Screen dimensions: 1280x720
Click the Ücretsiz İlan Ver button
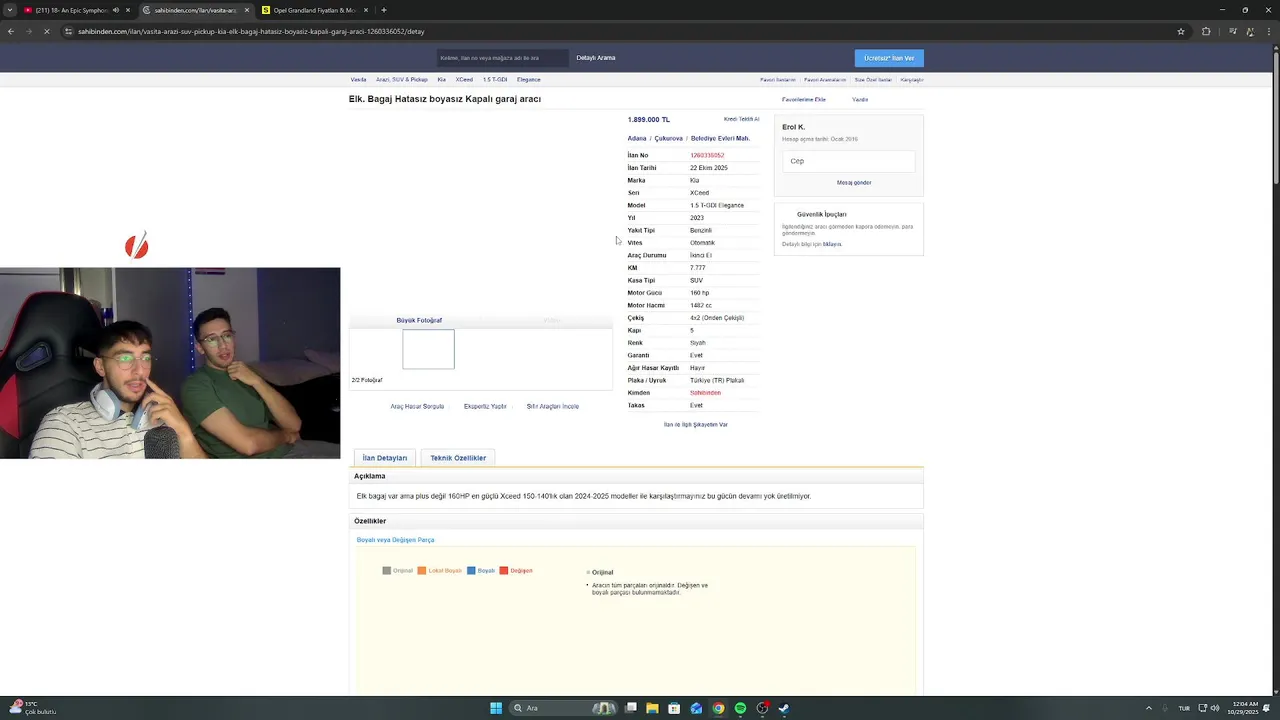(889, 58)
